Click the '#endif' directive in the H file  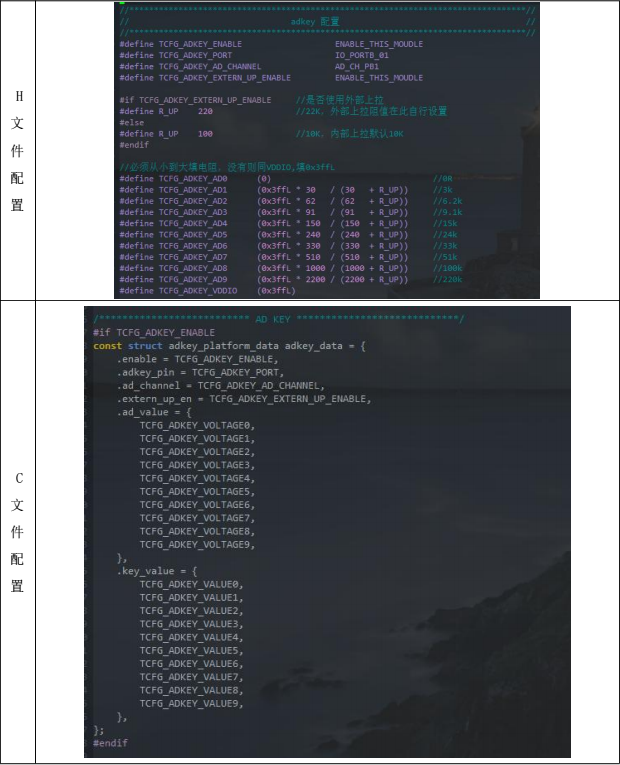point(134,145)
